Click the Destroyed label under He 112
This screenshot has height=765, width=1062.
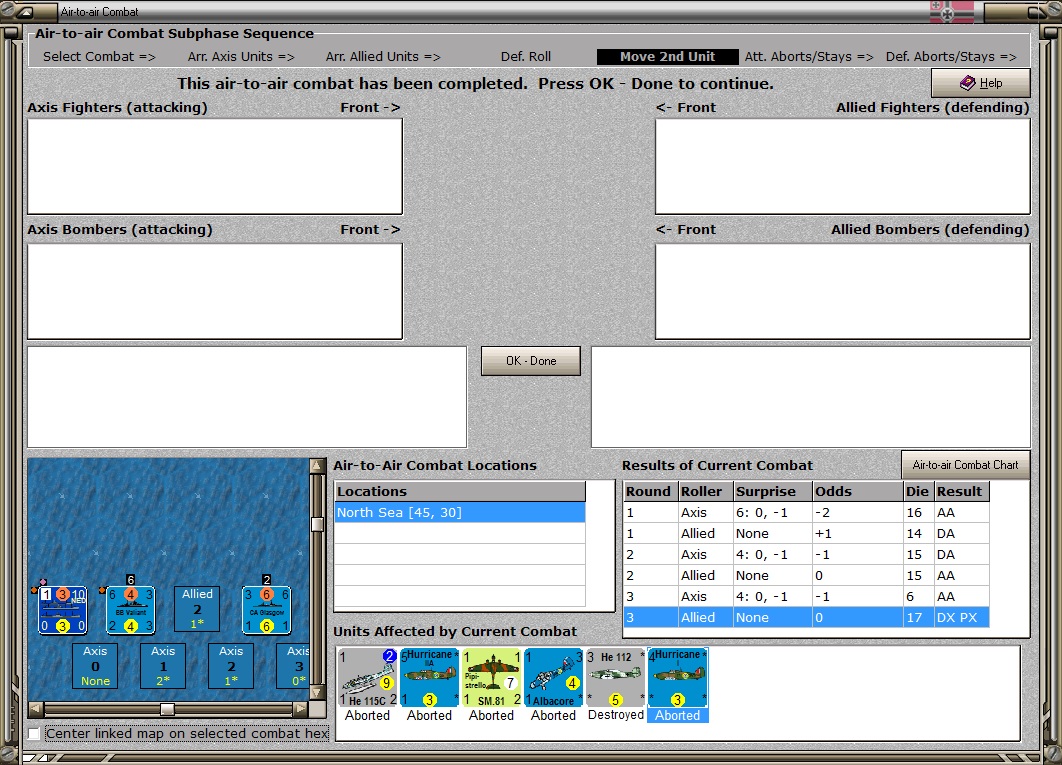point(616,715)
